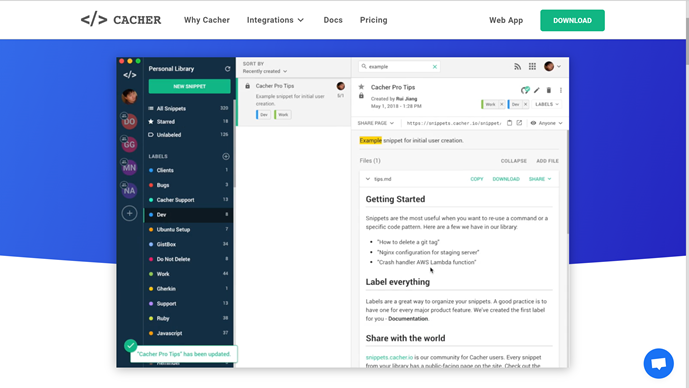
Task: Click the search field containing example
Action: [x=399, y=66]
